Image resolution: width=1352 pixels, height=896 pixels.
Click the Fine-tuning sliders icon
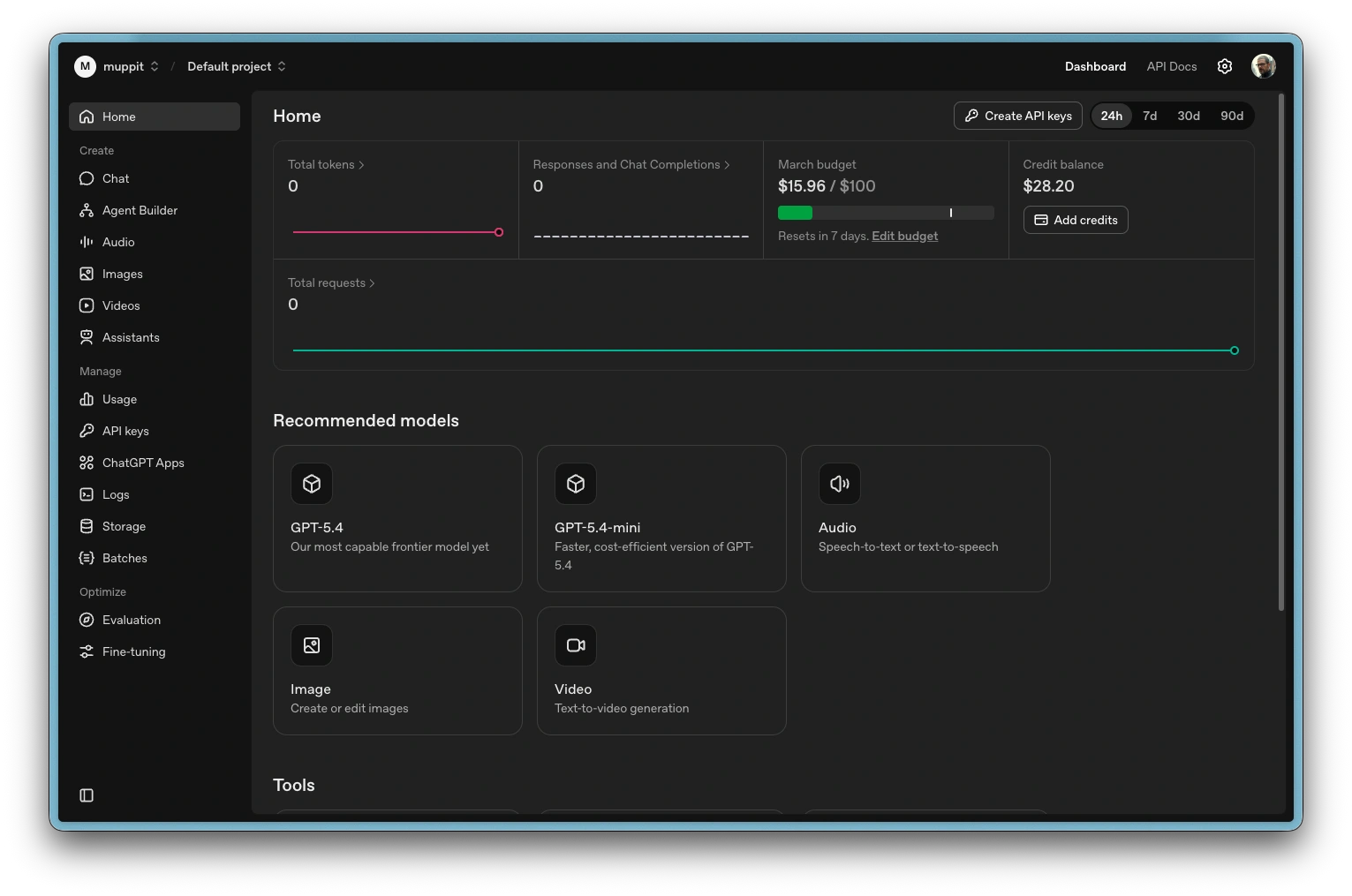87,651
